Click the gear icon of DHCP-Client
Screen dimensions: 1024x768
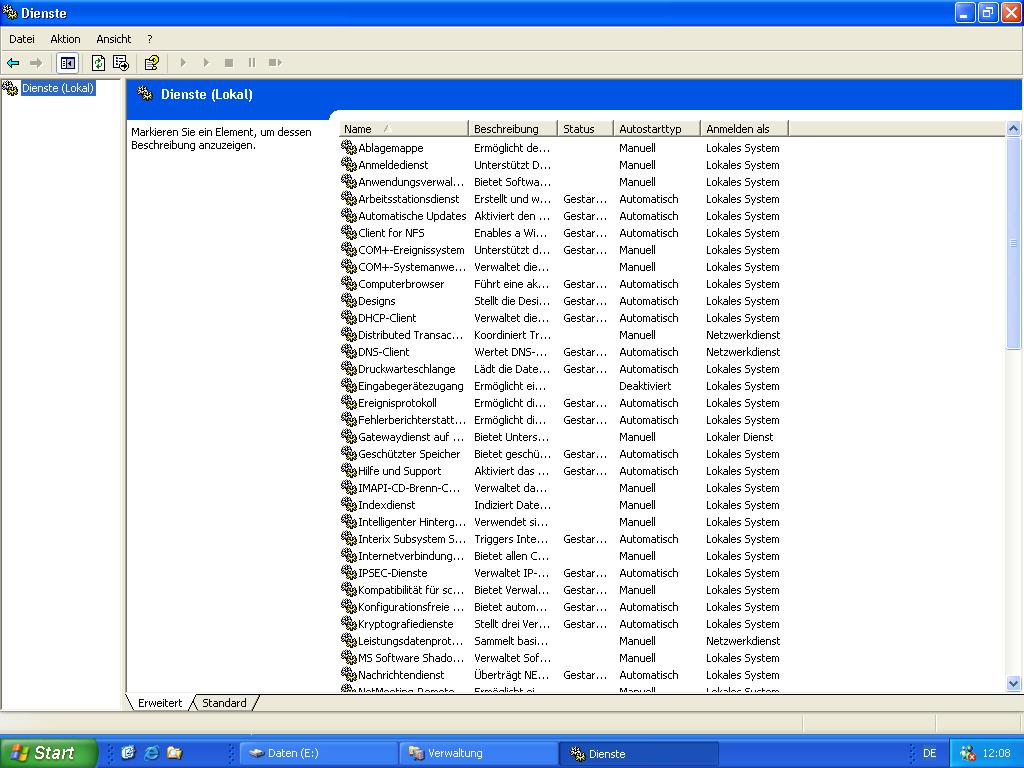coord(349,317)
